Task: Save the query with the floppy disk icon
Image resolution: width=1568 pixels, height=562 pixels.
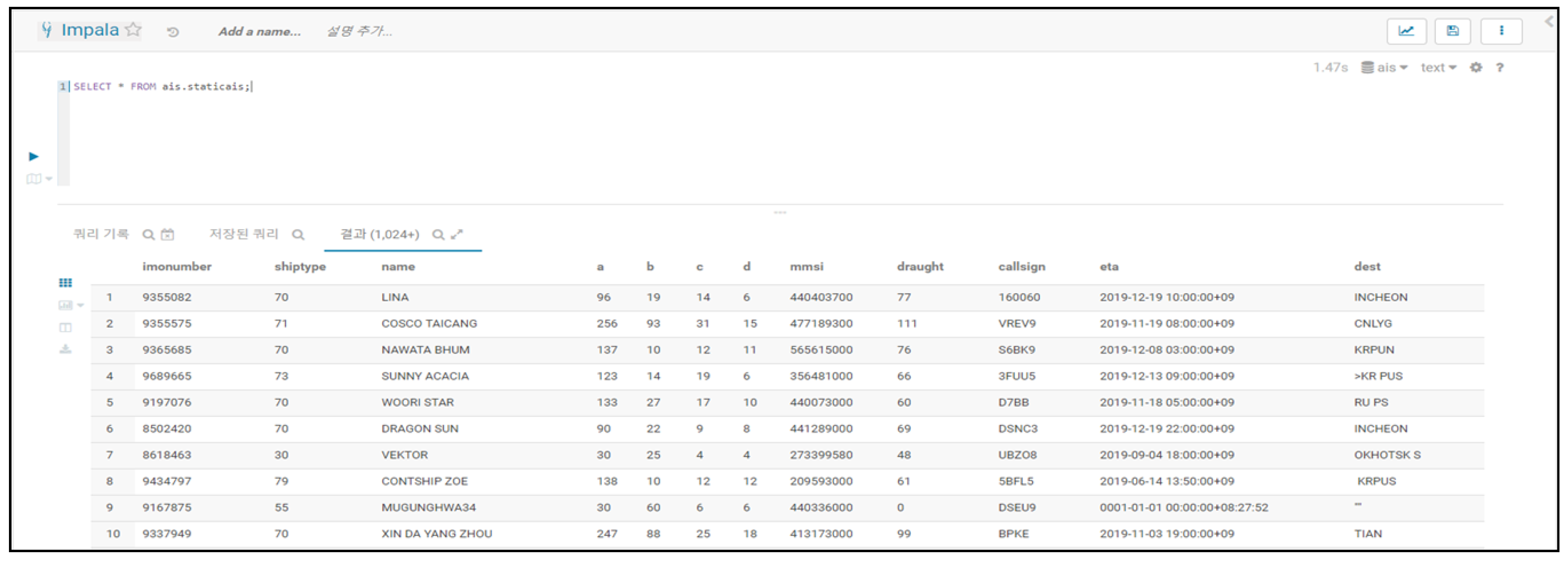Action: click(x=1452, y=31)
